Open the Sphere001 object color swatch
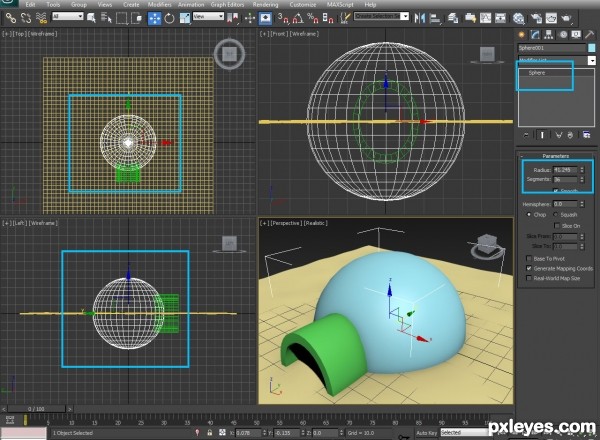This screenshot has height=440, width=600. (x=592, y=48)
